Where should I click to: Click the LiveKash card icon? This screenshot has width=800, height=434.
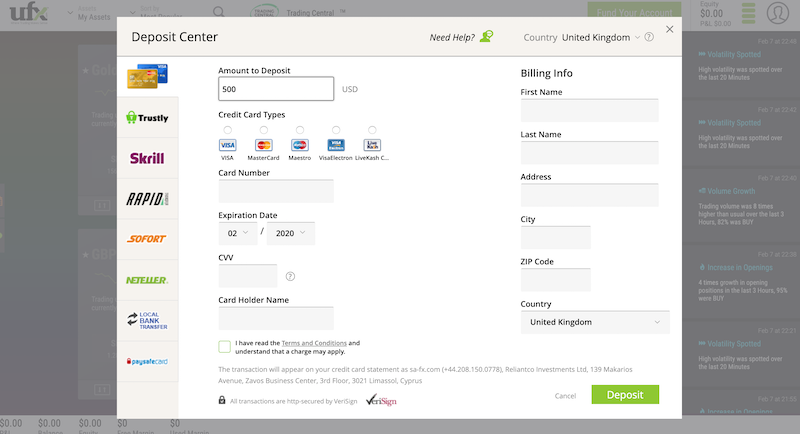372,145
